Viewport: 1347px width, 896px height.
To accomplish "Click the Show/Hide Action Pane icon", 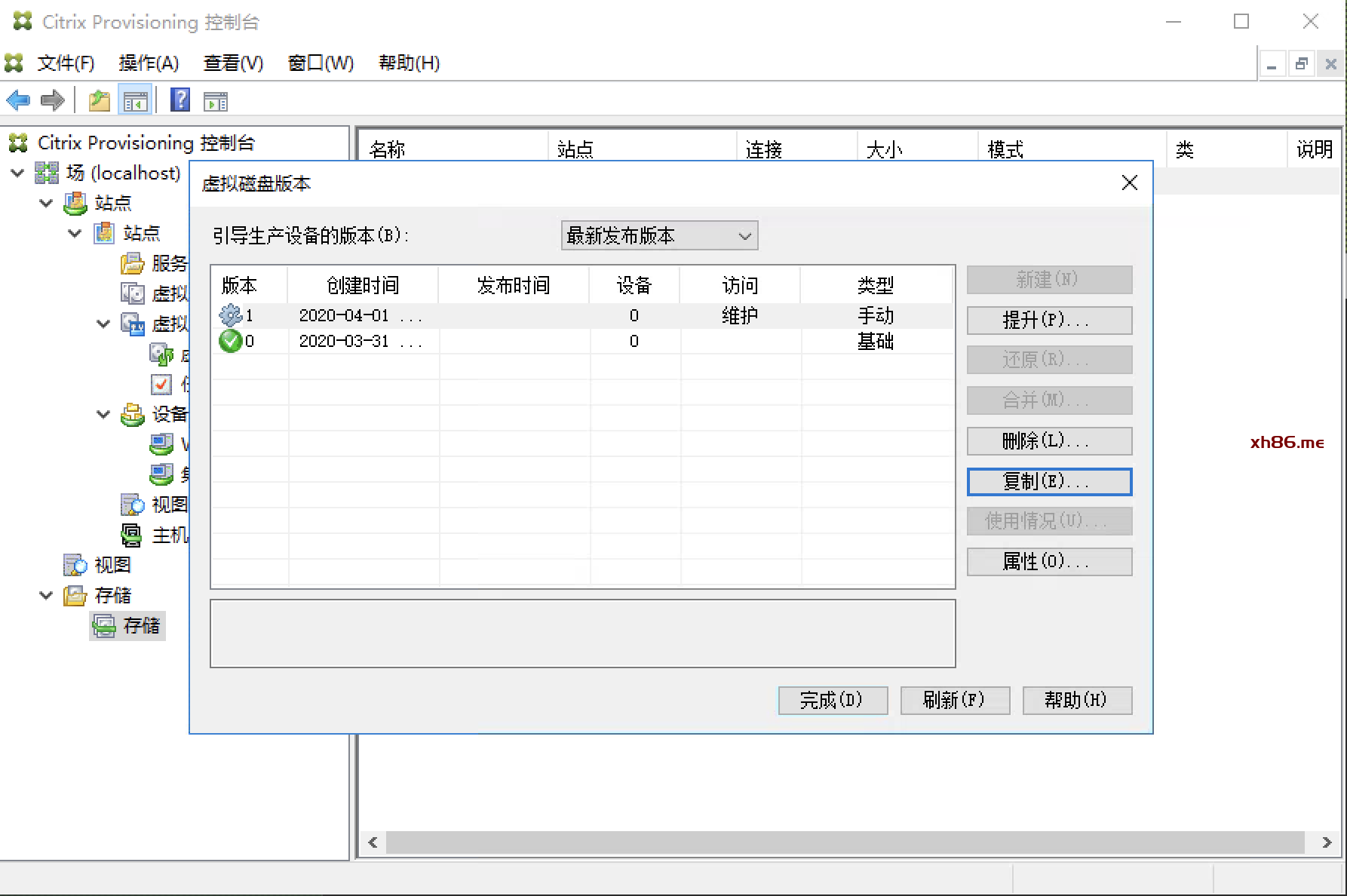I will (x=216, y=100).
